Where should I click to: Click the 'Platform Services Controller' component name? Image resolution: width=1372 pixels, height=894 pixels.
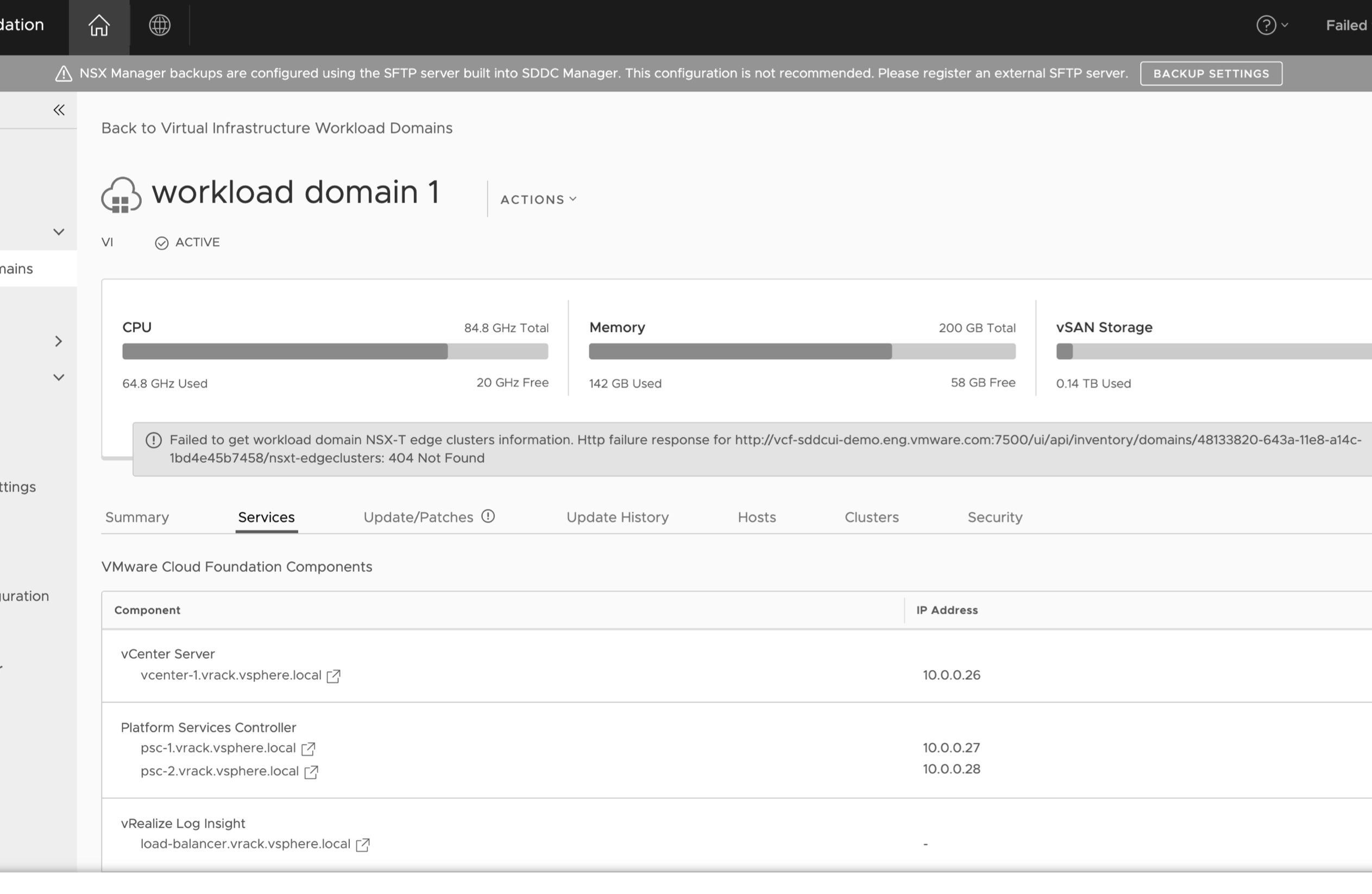208,727
